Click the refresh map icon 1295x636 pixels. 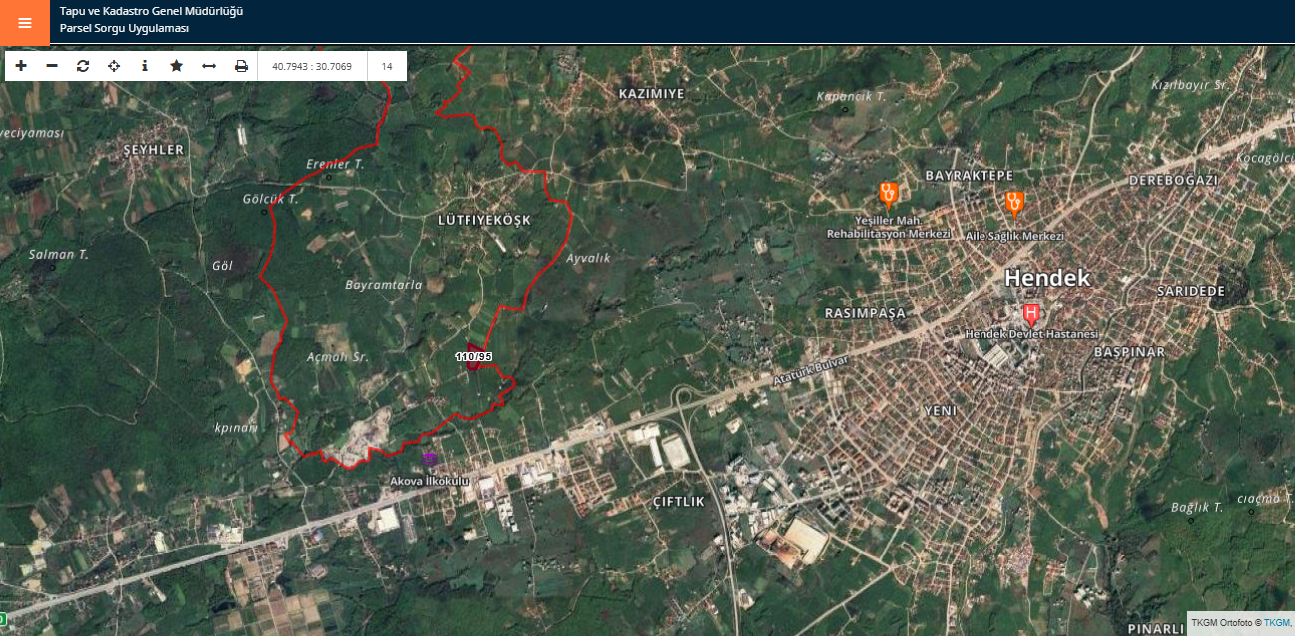83,66
